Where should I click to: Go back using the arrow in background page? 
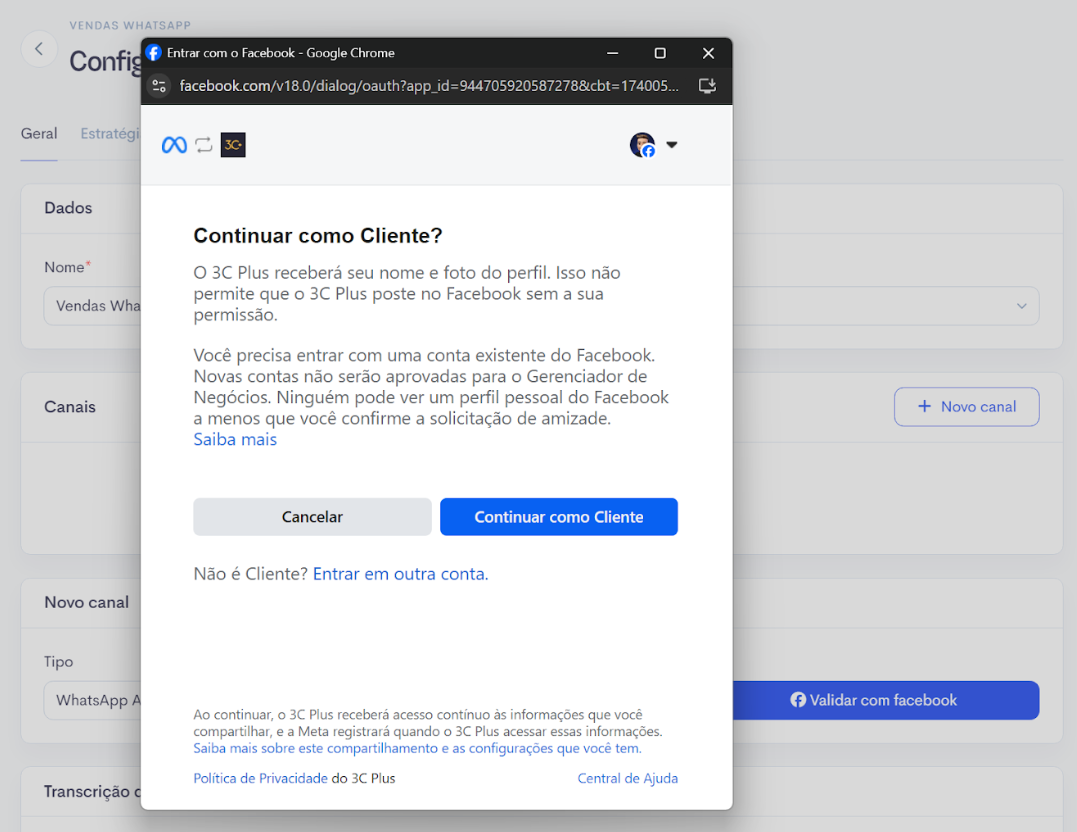[x=39, y=49]
